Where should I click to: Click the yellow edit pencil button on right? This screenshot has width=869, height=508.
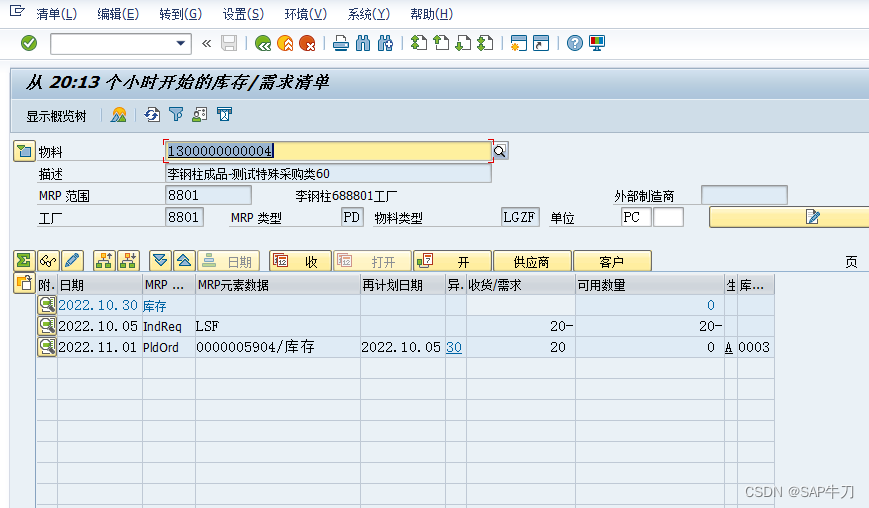point(789,217)
